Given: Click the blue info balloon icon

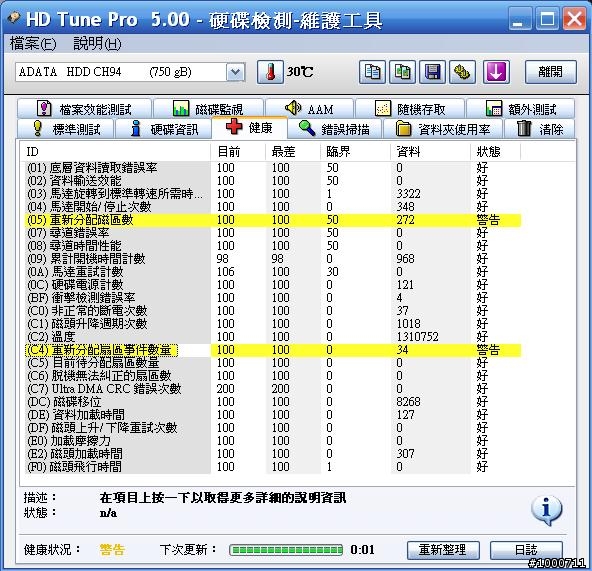Looking at the screenshot, I should (546, 510).
